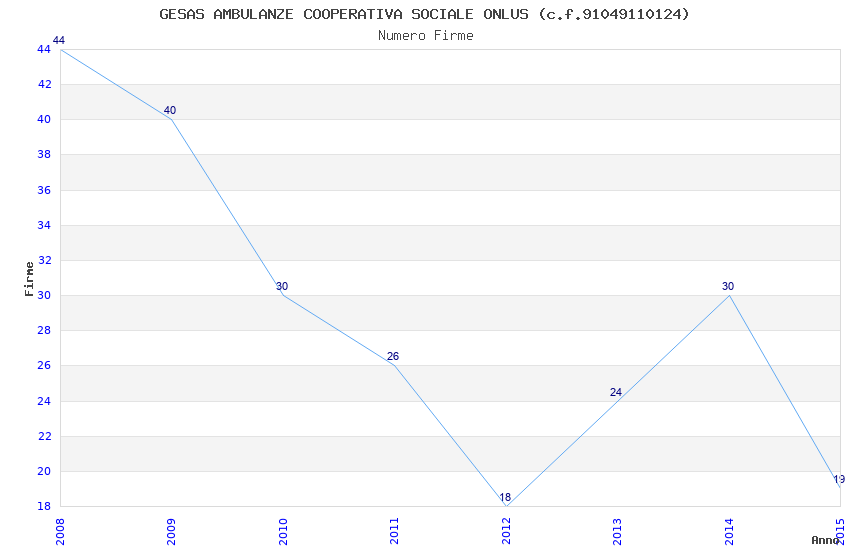The width and height of the screenshot is (850, 550).
Task: Click y-axis tick value 34
Action: (x=44, y=225)
